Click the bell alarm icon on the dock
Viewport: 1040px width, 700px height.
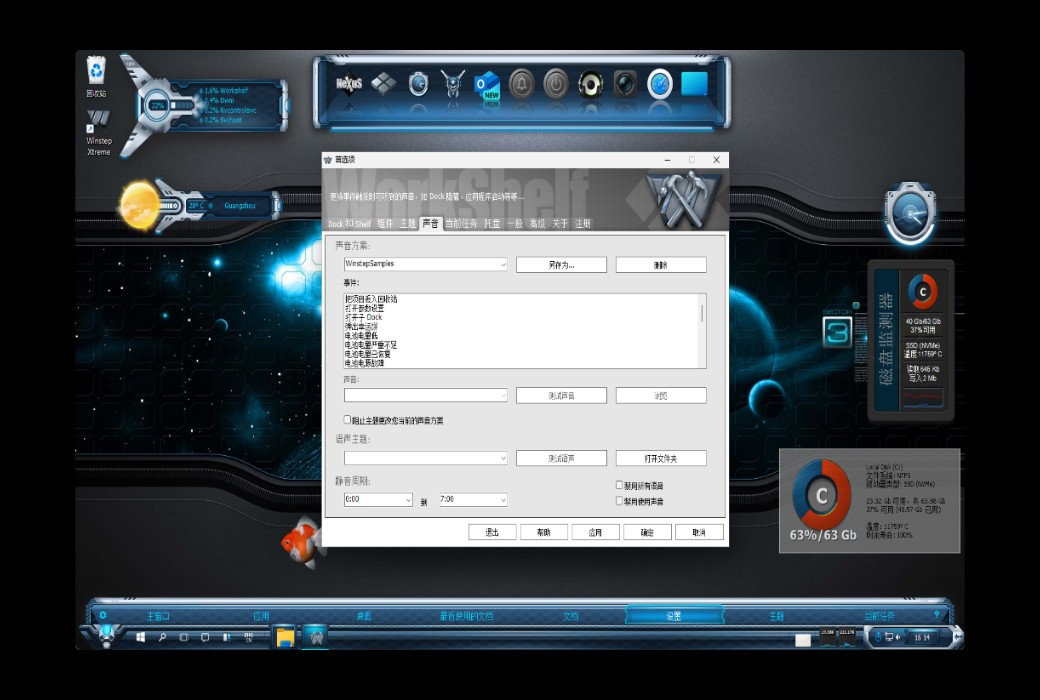point(521,84)
